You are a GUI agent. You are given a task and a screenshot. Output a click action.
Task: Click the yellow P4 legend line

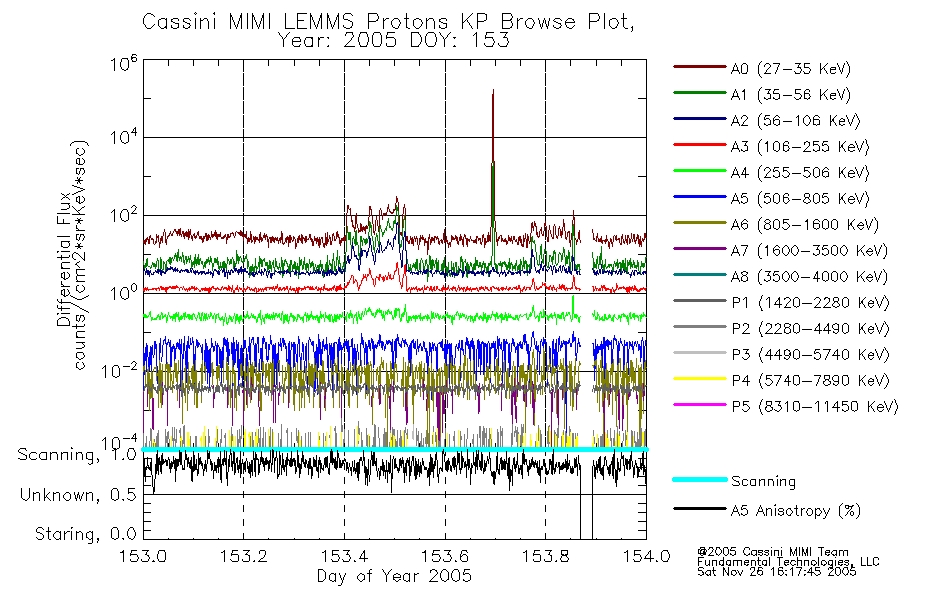[x=700, y=379]
